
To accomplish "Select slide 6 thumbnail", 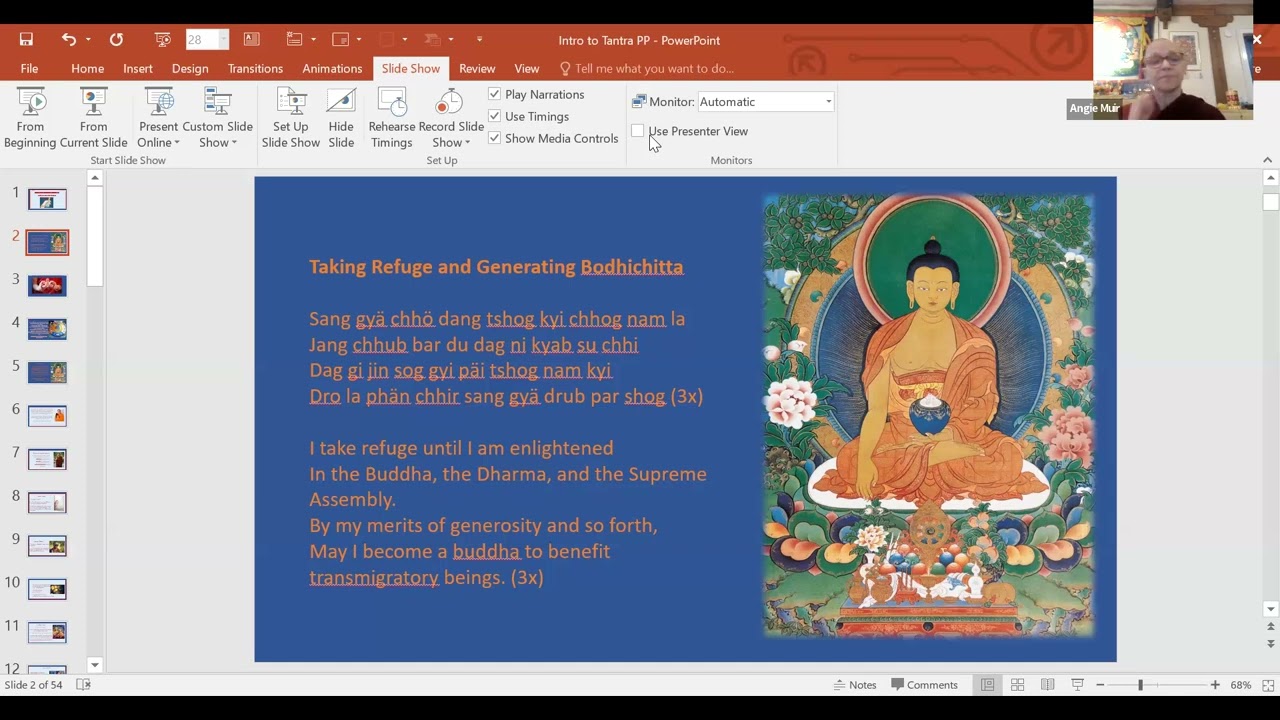I will click(x=47, y=415).
